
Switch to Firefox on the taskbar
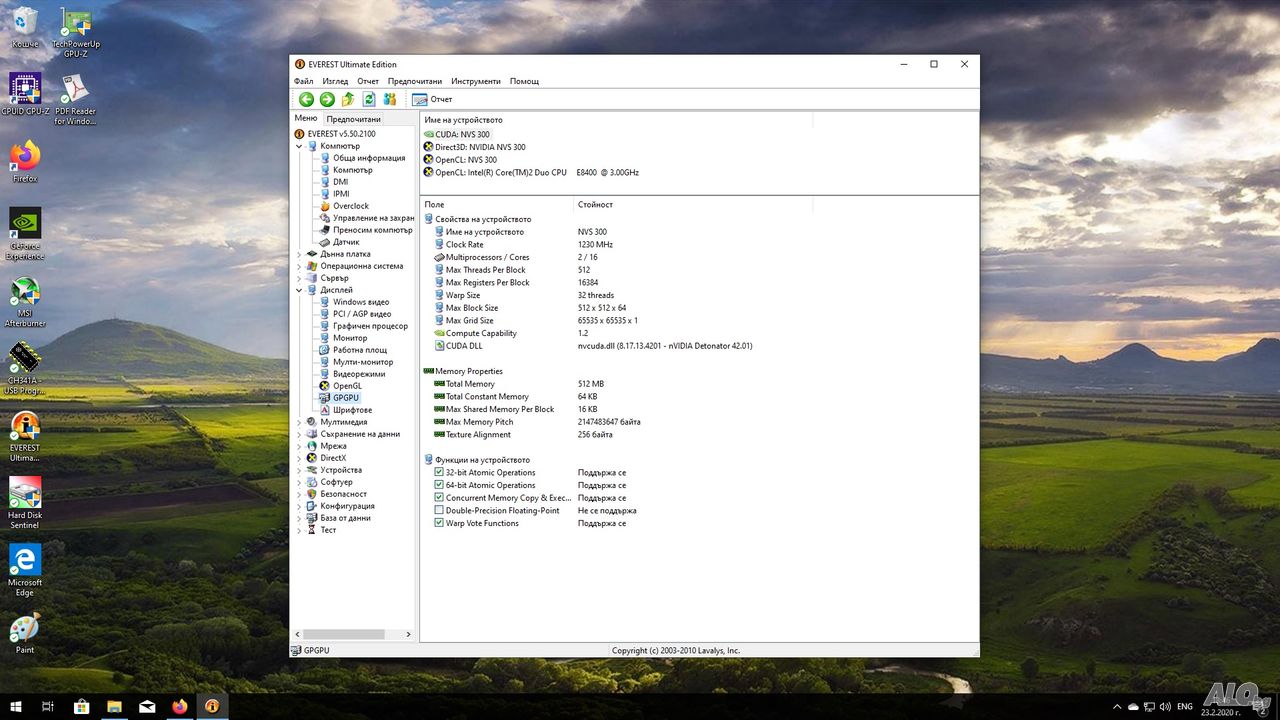click(180, 706)
